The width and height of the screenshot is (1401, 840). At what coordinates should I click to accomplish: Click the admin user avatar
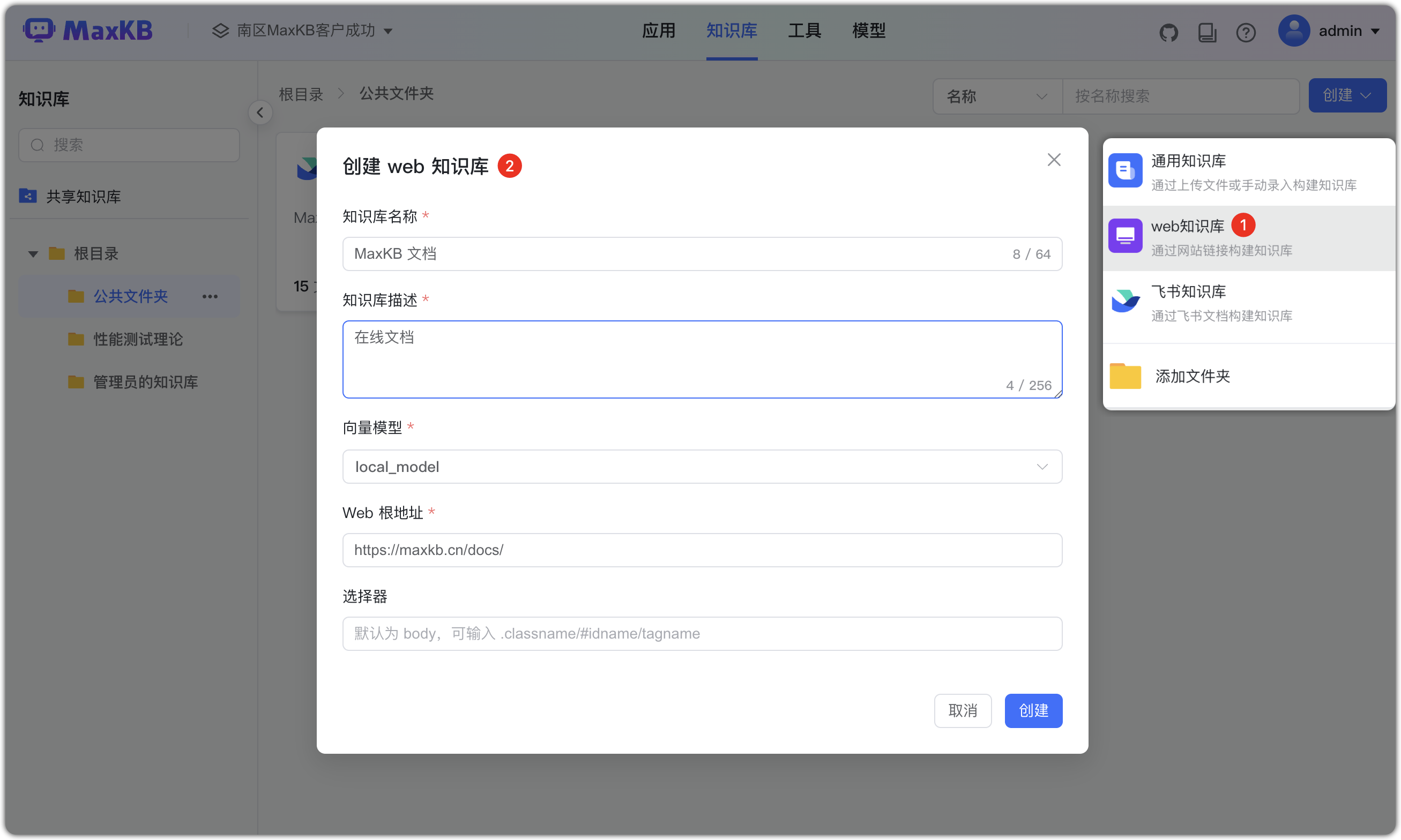(x=1293, y=31)
